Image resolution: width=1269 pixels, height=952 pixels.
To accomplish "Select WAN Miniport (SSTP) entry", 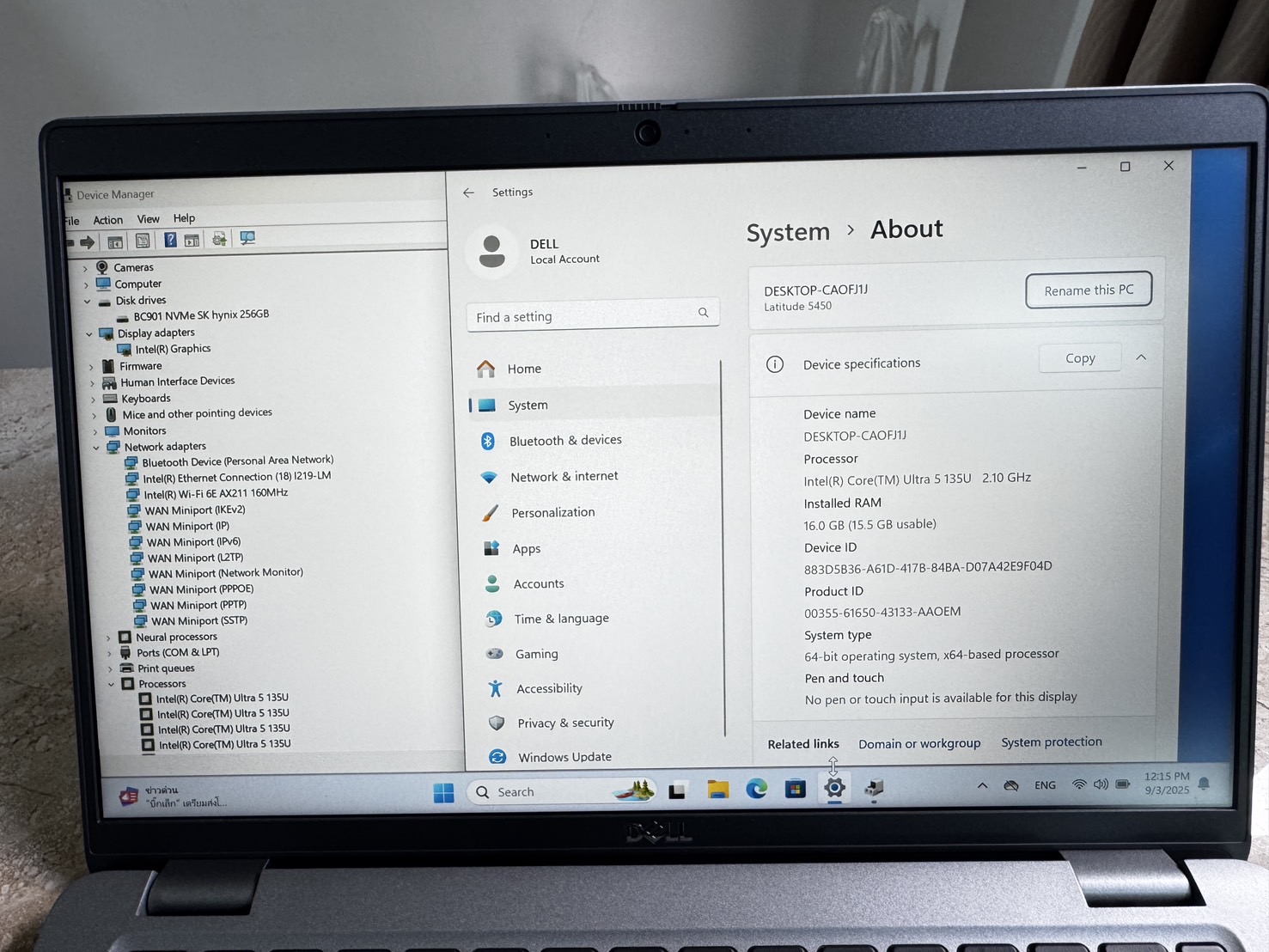I will click(199, 621).
